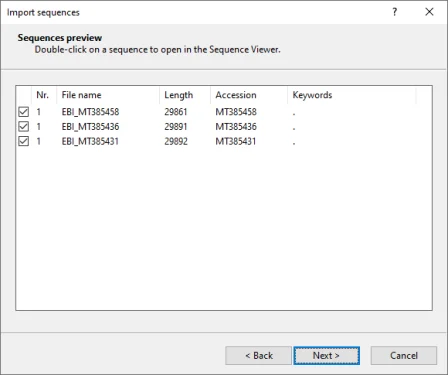Screen dimensions: 448x375
Task: Sort by the Keywords column header
Action: coord(352,95)
